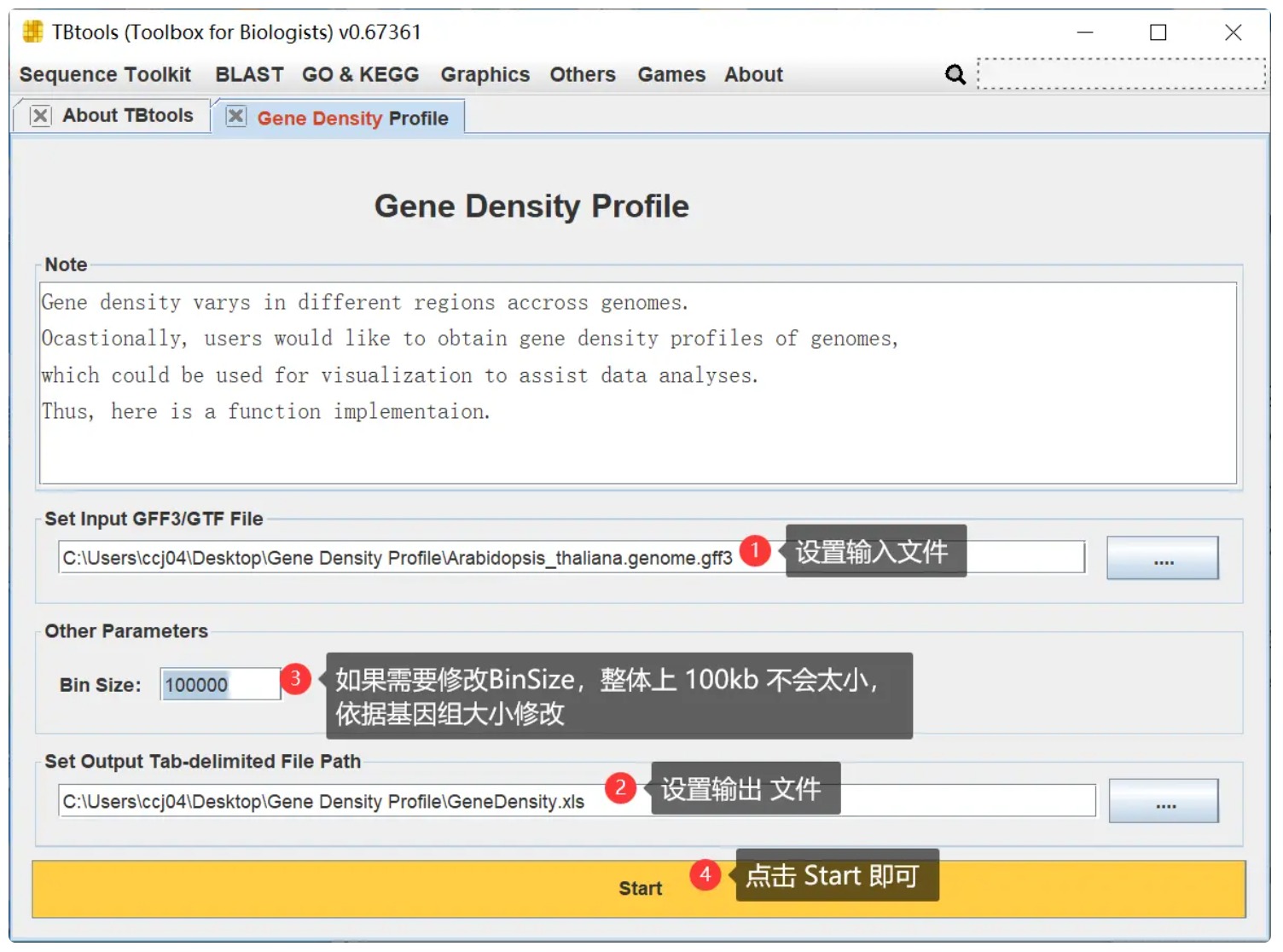Open the Sequence Toolkit menu
Image resolution: width=1283 pixels, height=952 pixels.
pyautogui.click(x=105, y=75)
